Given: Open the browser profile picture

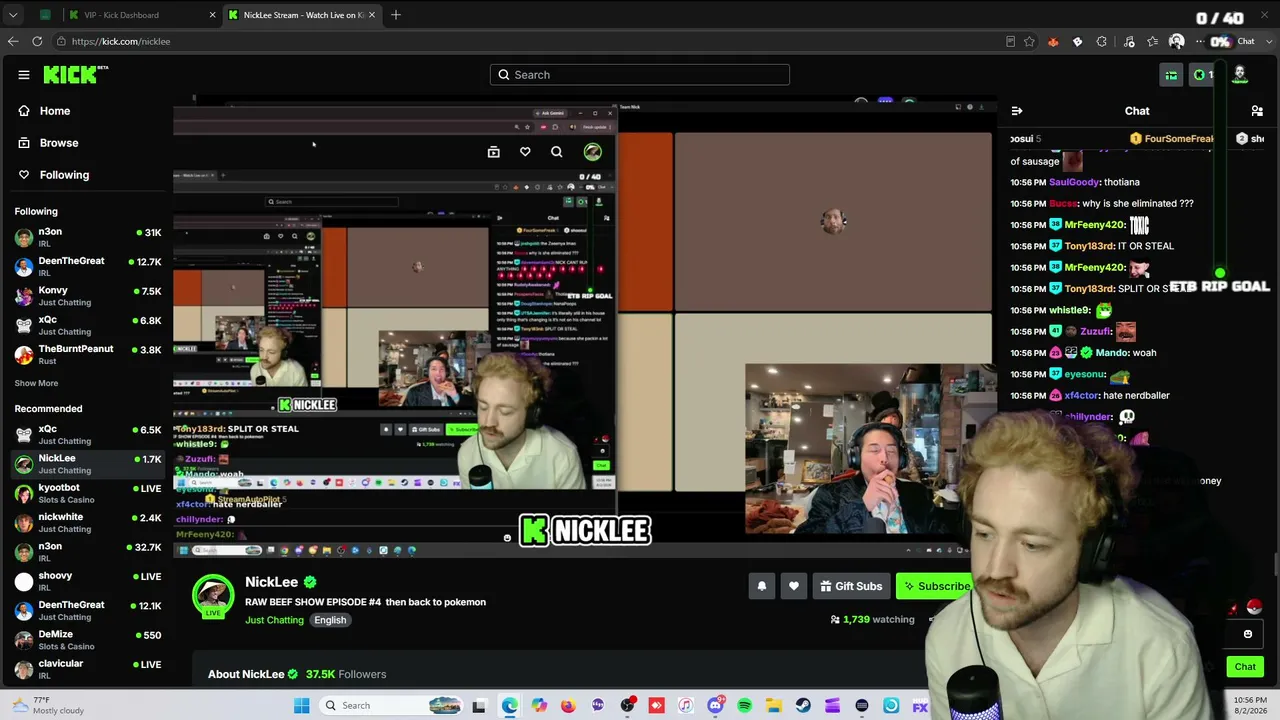Looking at the screenshot, I should click(1176, 41).
